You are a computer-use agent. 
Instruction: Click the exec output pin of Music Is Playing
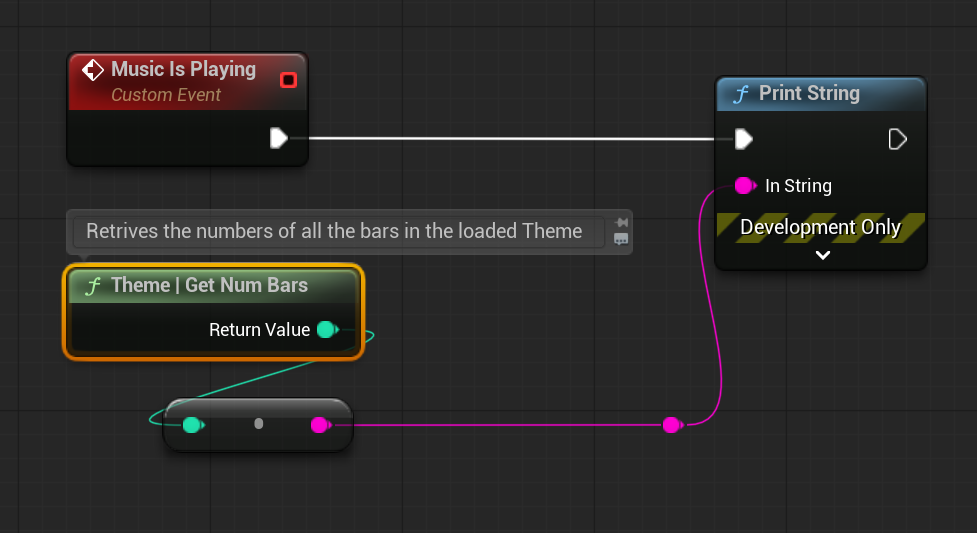tap(279, 138)
